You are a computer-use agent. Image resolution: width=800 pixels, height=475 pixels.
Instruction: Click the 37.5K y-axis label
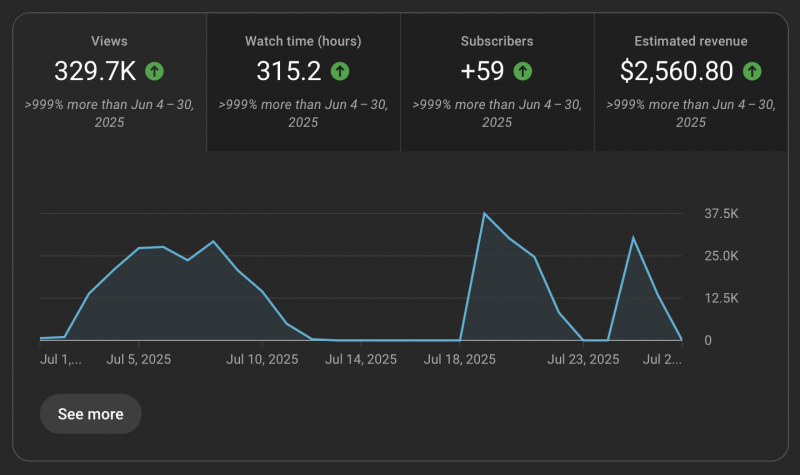coord(722,214)
